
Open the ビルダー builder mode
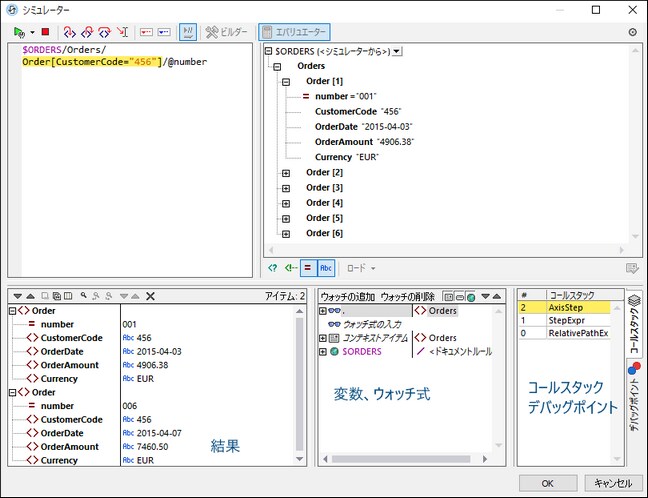227,32
